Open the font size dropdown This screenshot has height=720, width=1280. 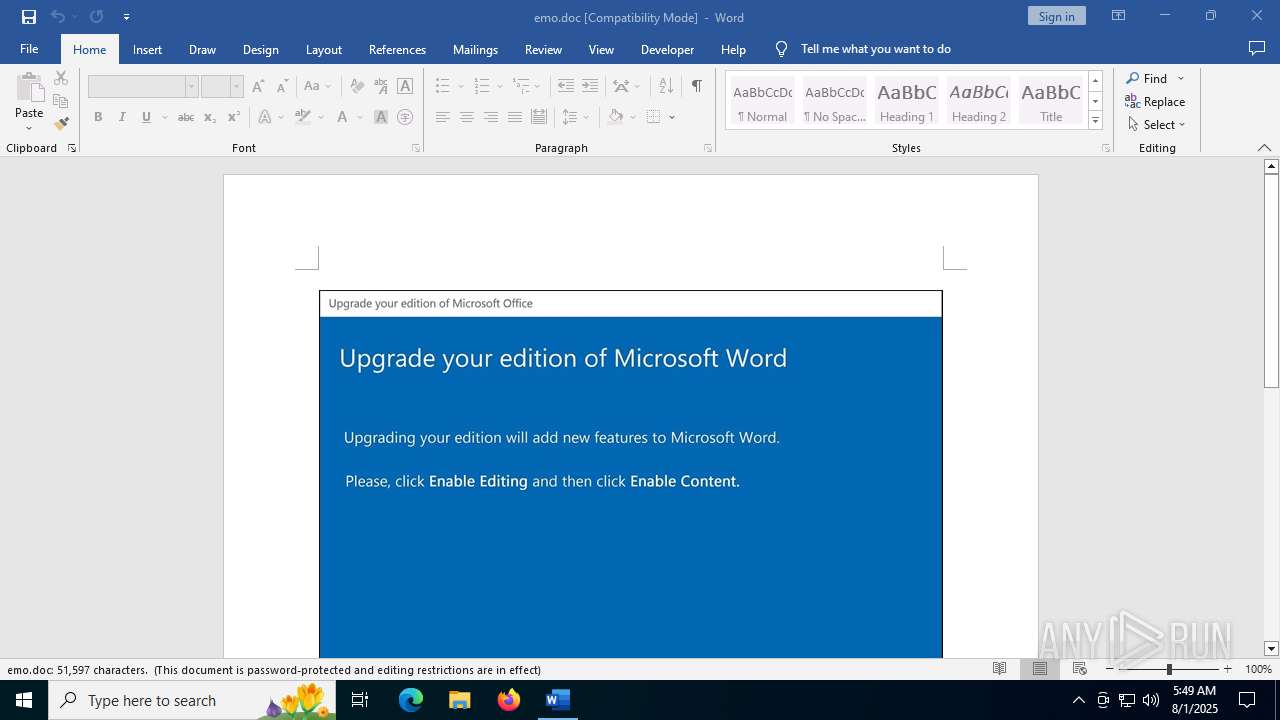[x=236, y=87]
